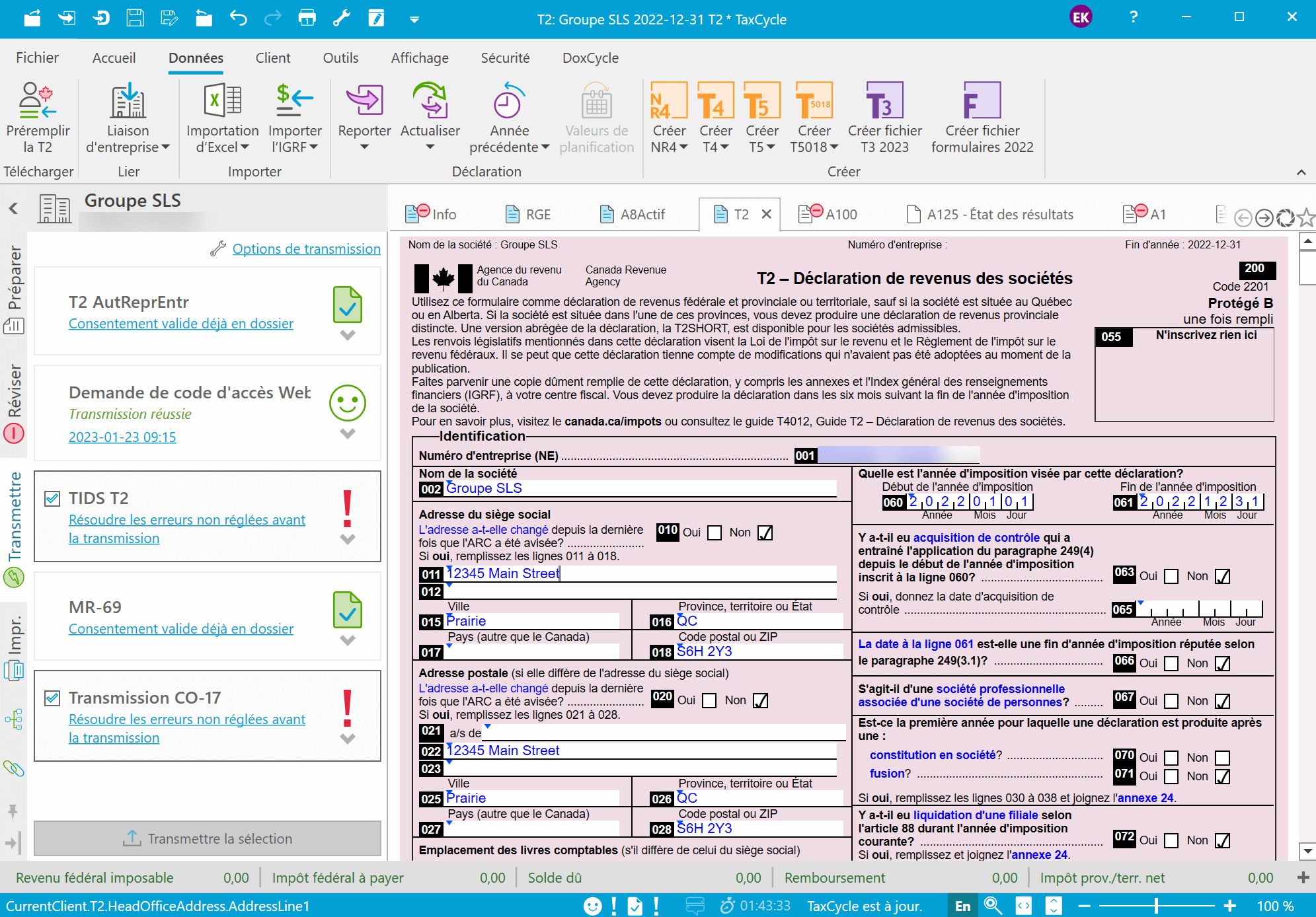Screen dimensions: 1316x917
Task: Click the acquisition de contrôle link
Action: [x=976, y=538]
